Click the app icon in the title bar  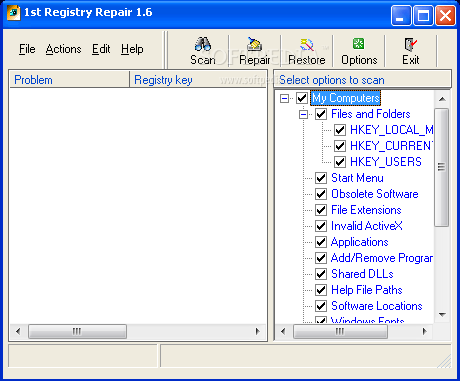point(13,13)
